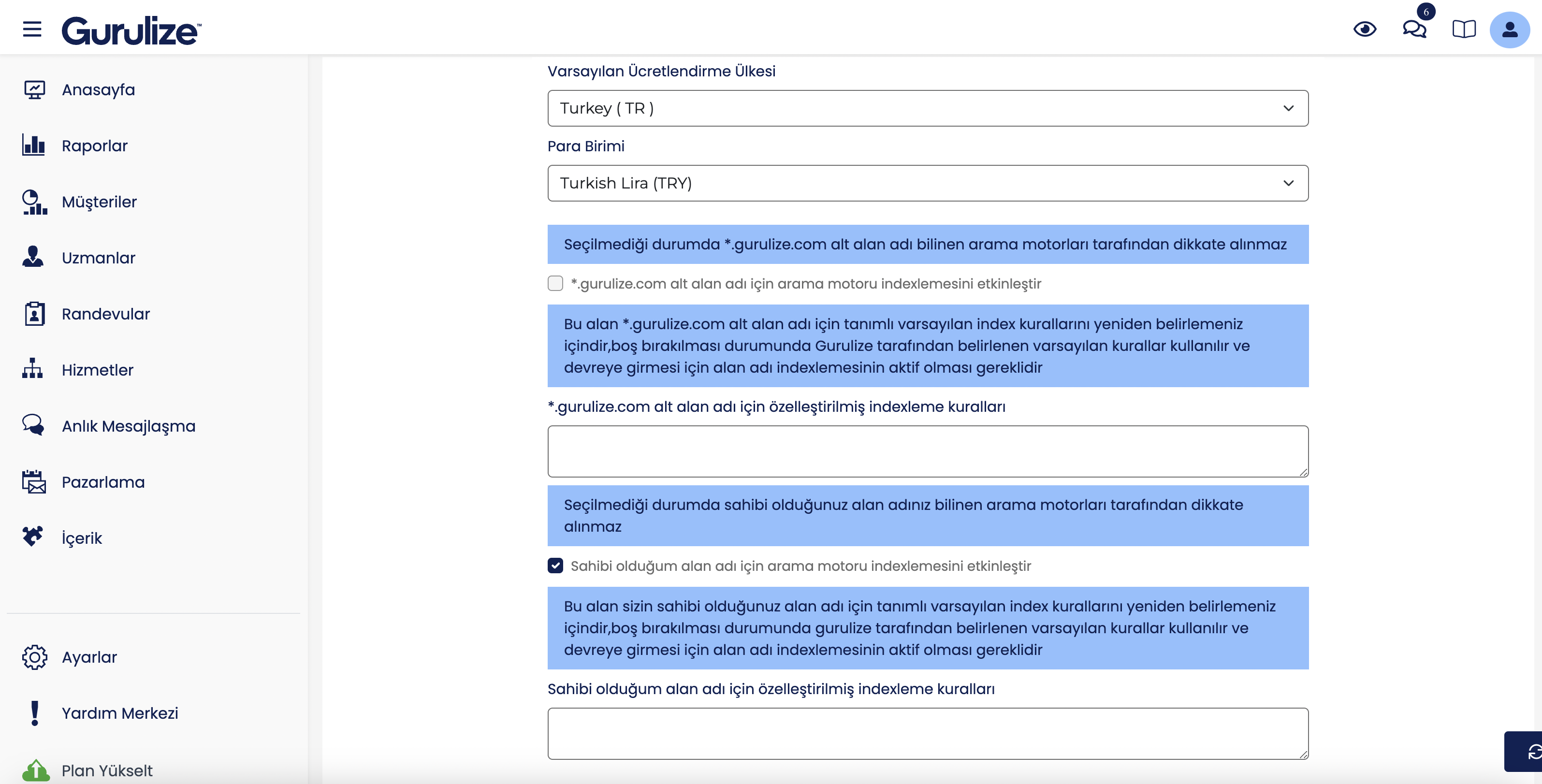Image resolution: width=1542 pixels, height=784 pixels.
Task: Enable *.gurulize.com subdomain indexing checkbox
Action: (555, 283)
